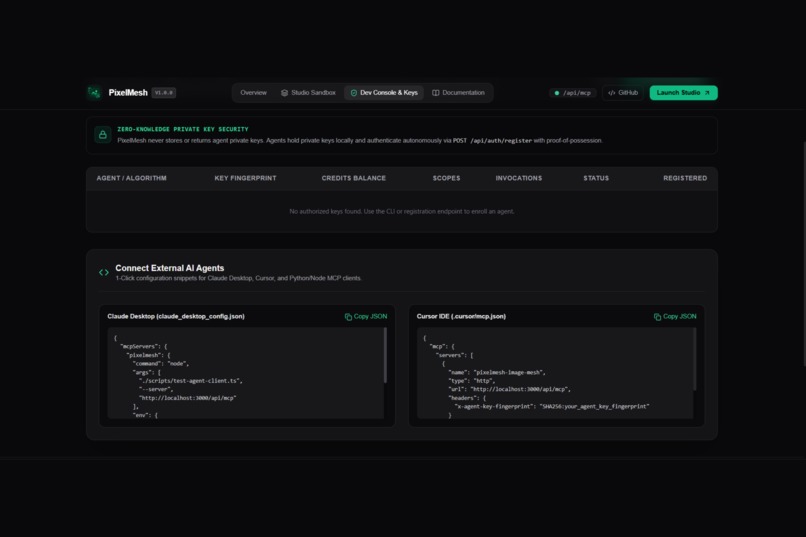
Task: Click the 1-Click configuration snippets subtitle
Action: pos(239,278)
